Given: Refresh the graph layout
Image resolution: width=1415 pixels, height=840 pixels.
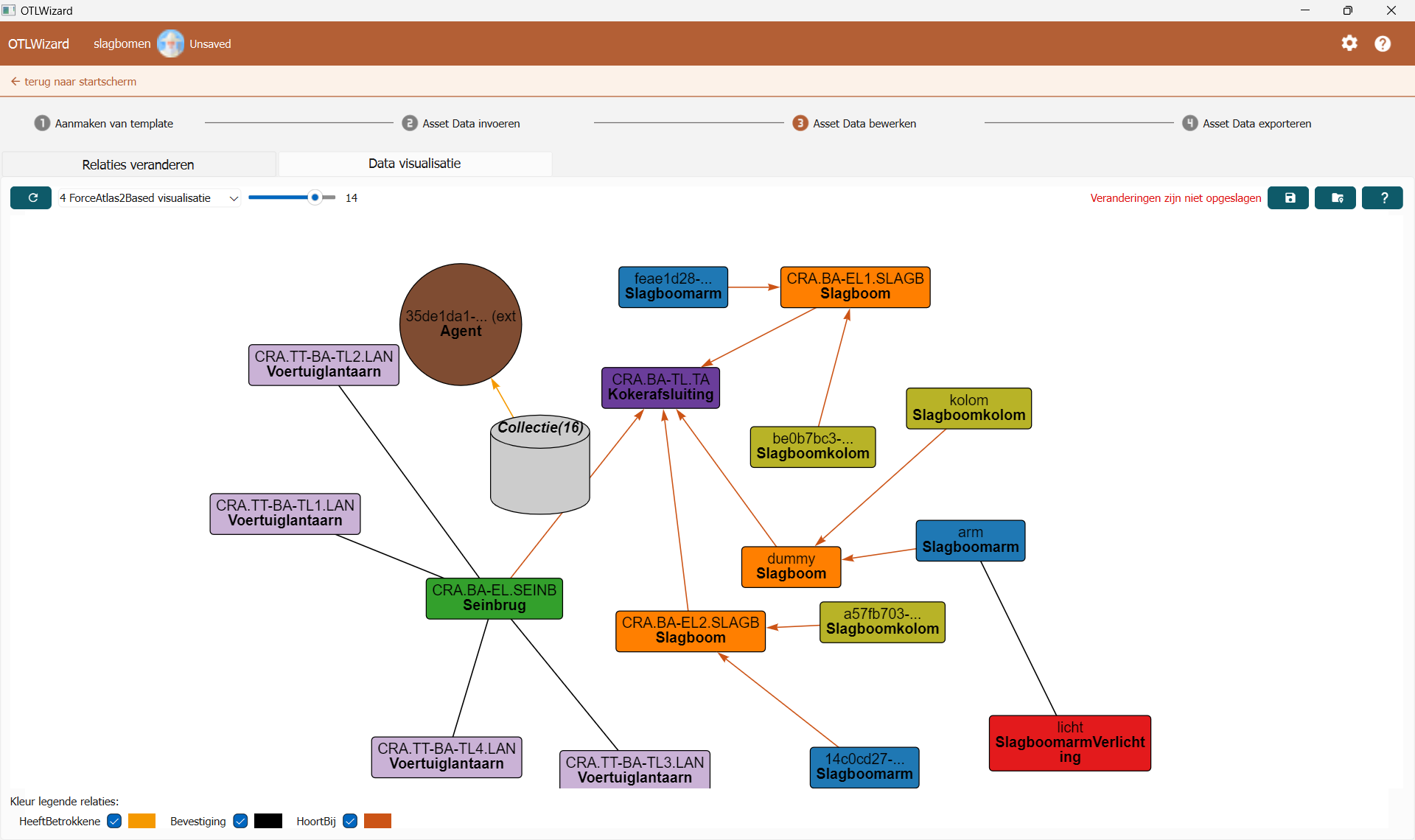Looking at the screenshot, I should (30, 197).
